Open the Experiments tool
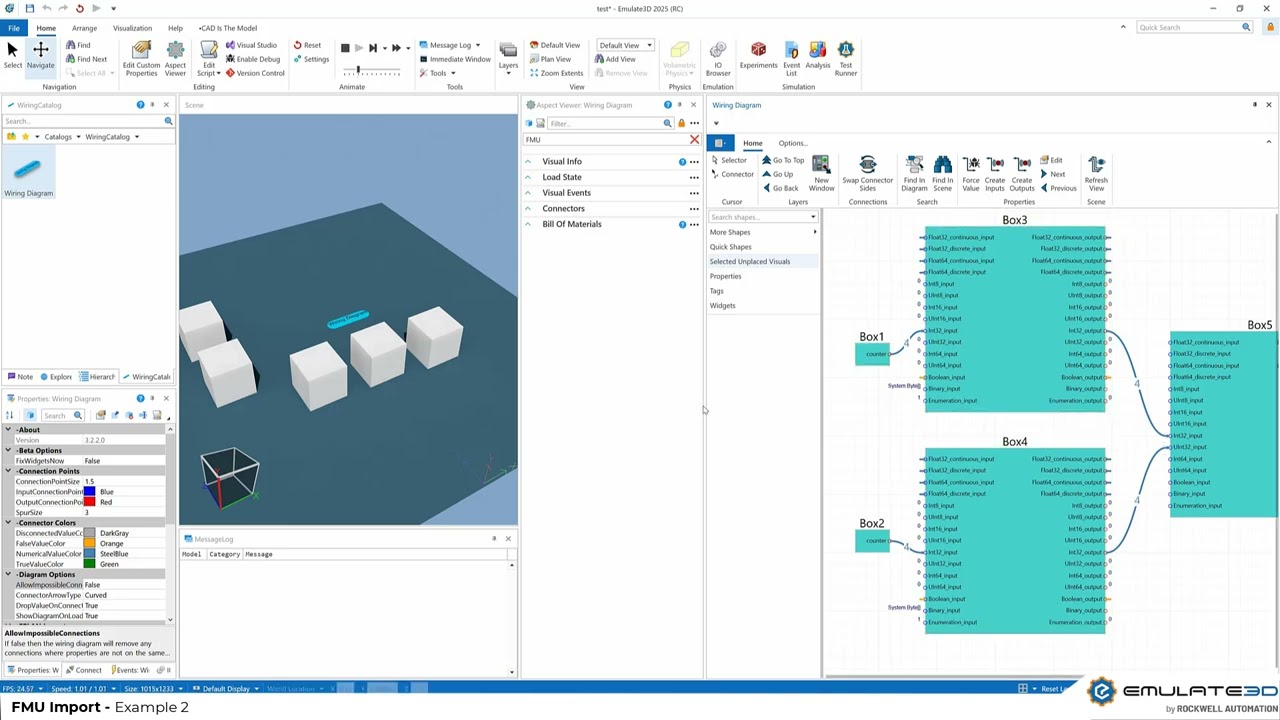 (758, 55)
